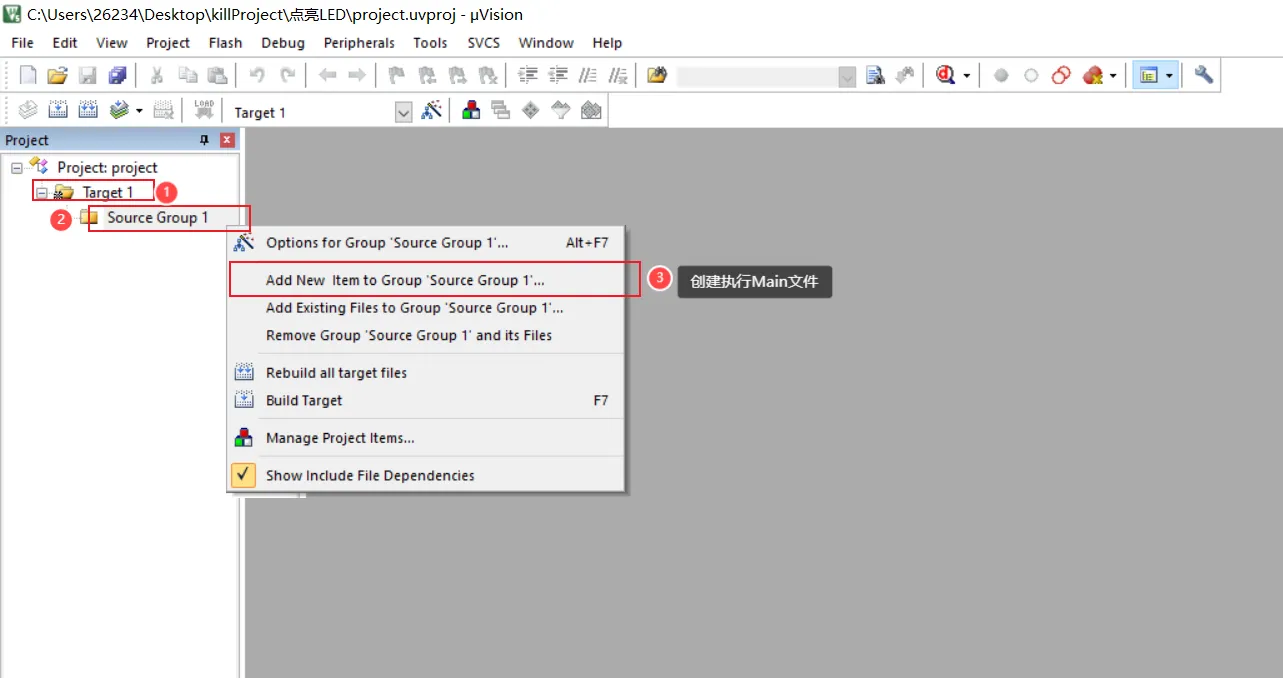Open Options for Target magic wand
This screenshot has width=1283, height=678.
(431, 111)
